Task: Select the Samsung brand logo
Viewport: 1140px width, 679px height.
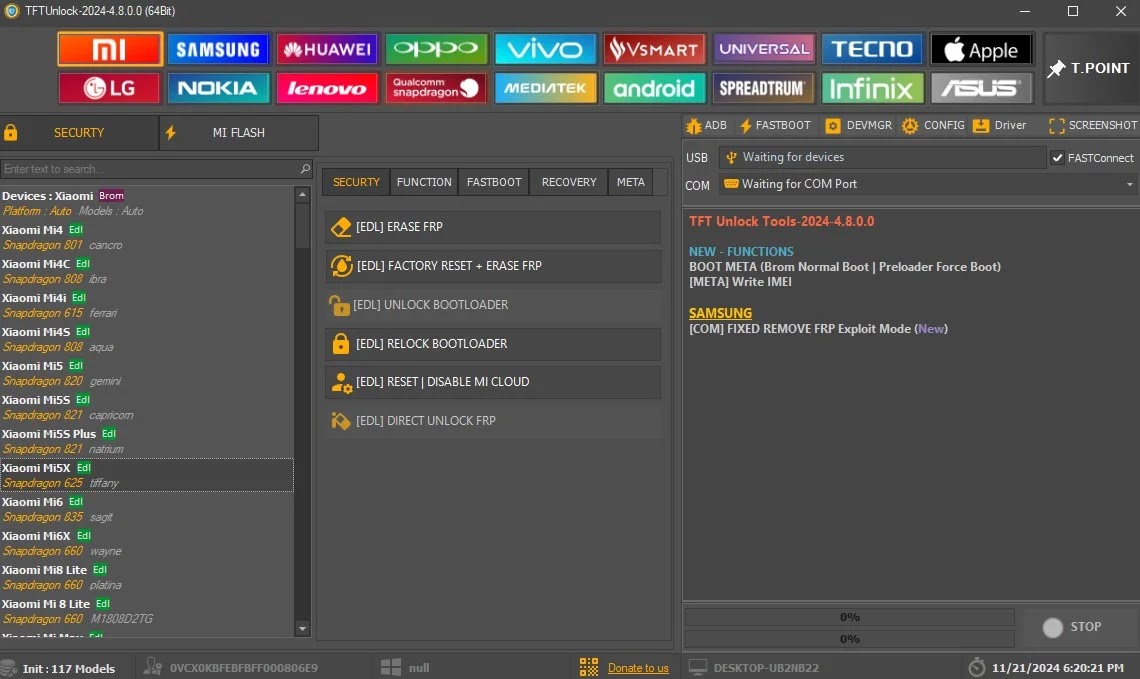Action: (x=218, y=49)
